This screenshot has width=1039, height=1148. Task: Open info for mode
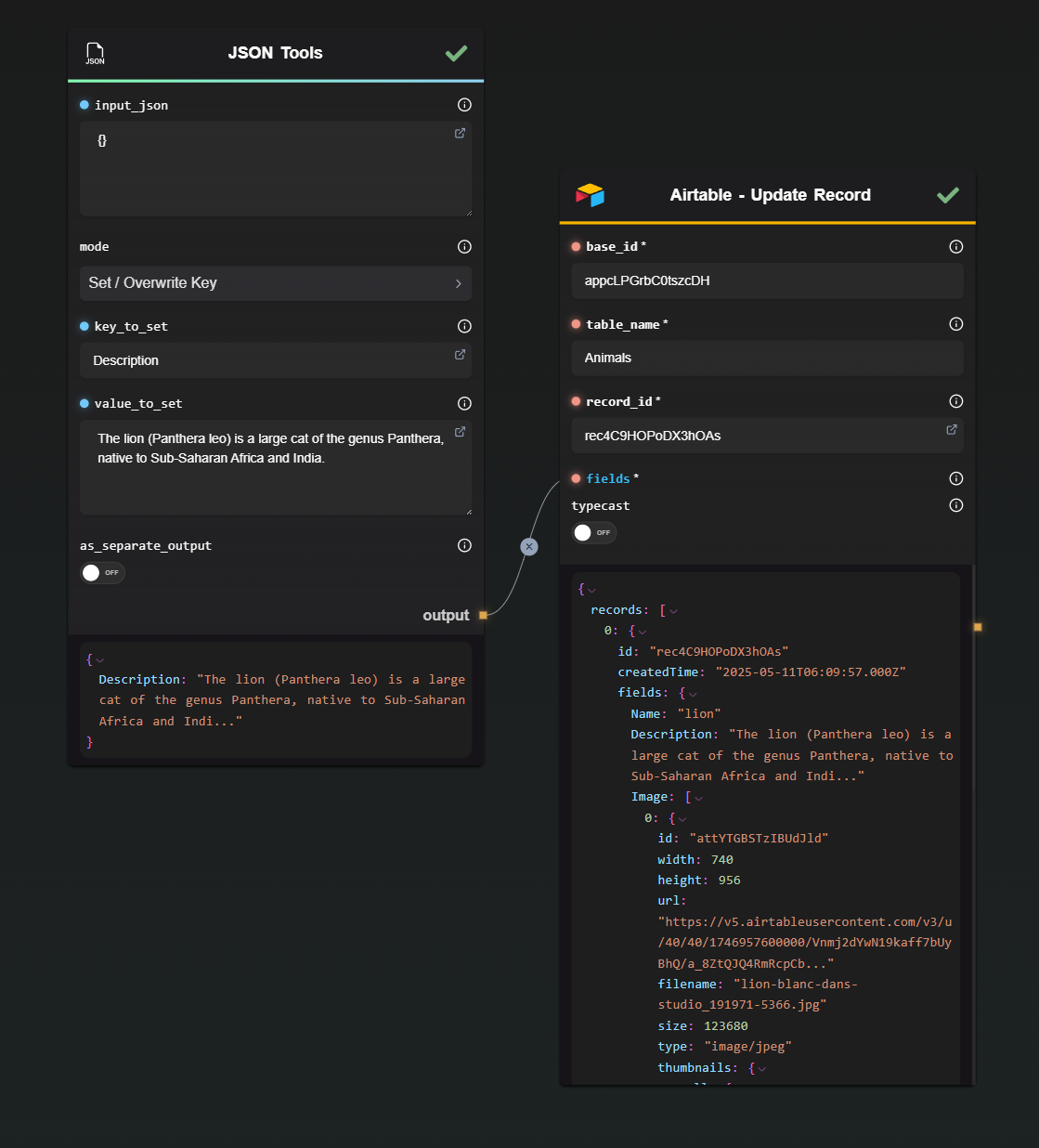[464, 246]
